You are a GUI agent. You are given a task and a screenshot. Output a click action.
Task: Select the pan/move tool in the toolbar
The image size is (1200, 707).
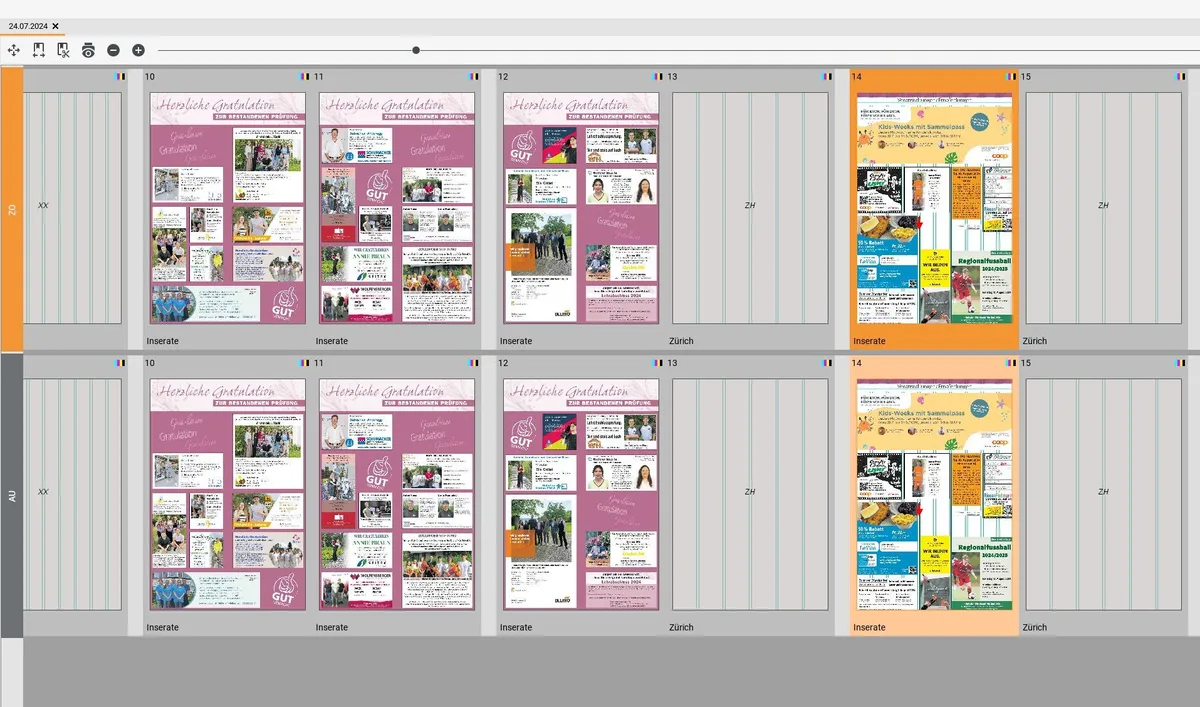(x=14, y=49)
